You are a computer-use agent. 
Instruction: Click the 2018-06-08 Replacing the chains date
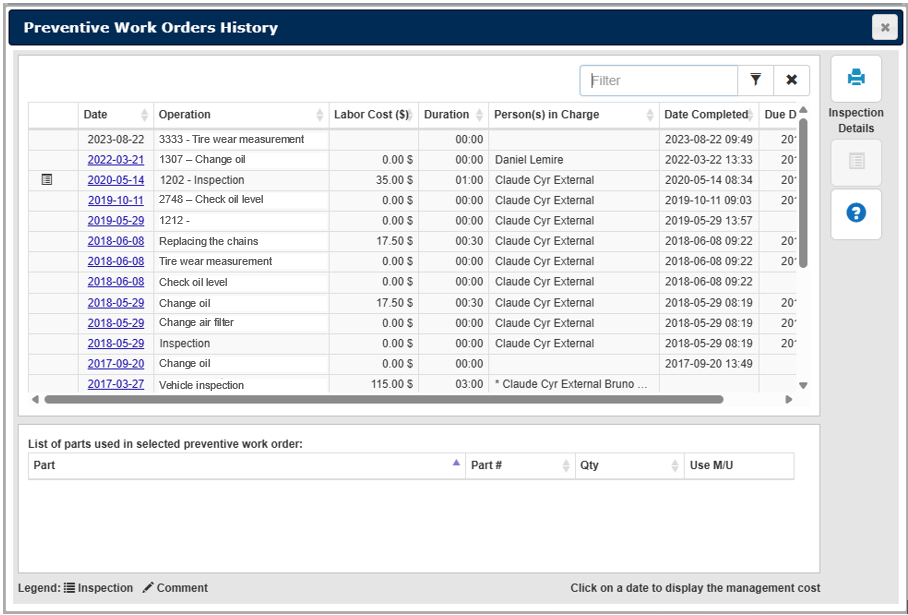115,241
